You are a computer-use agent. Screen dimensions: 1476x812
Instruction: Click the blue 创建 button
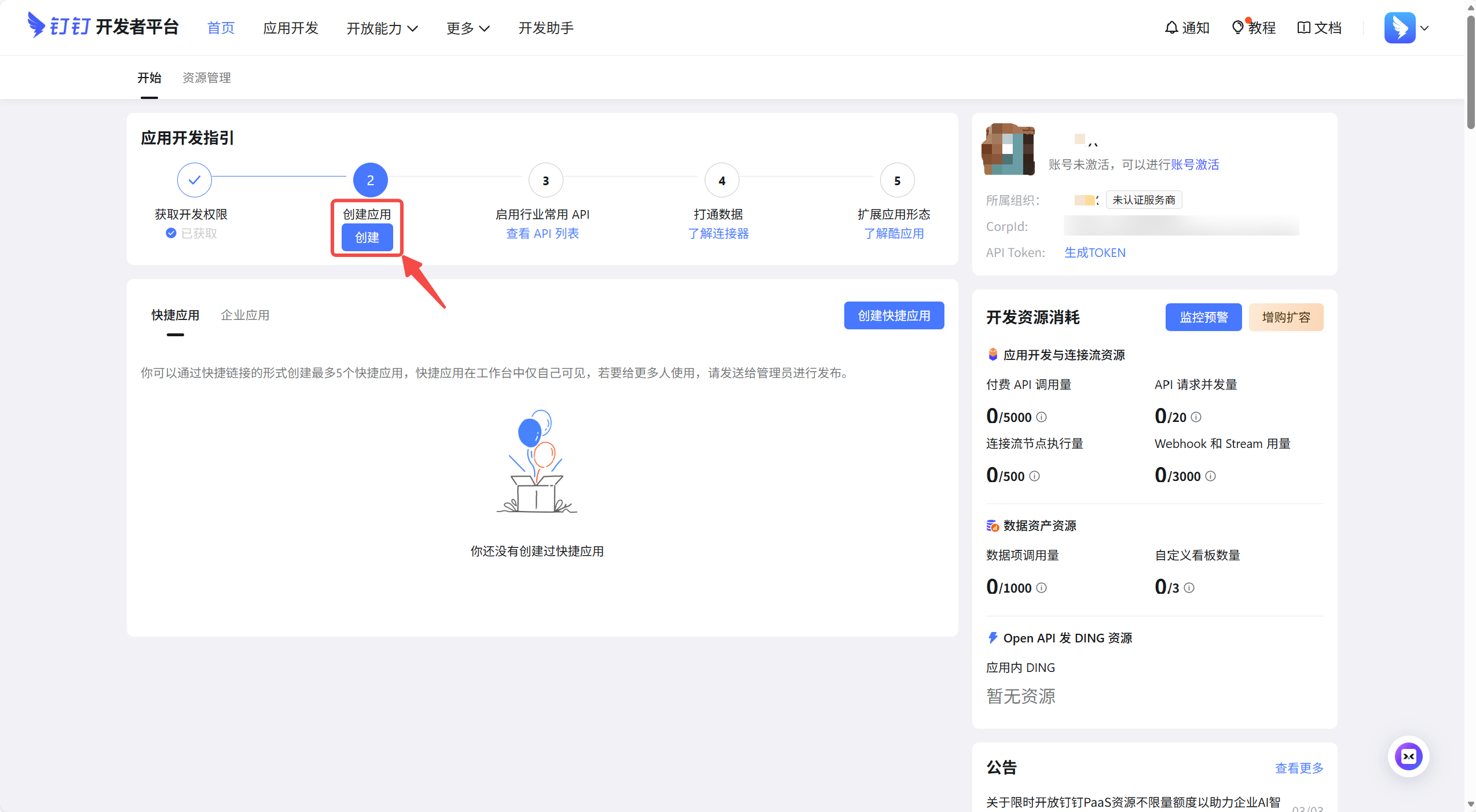pos(367,237)
